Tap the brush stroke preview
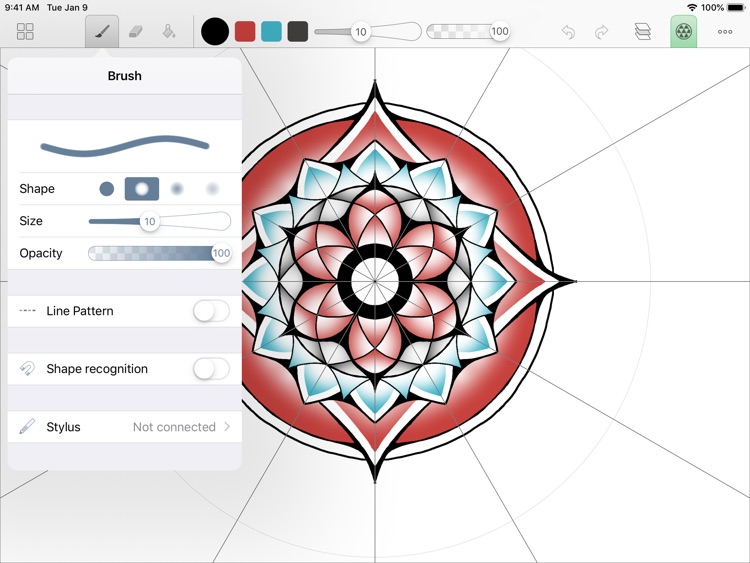Screen dimensions: 750x563 125,146
